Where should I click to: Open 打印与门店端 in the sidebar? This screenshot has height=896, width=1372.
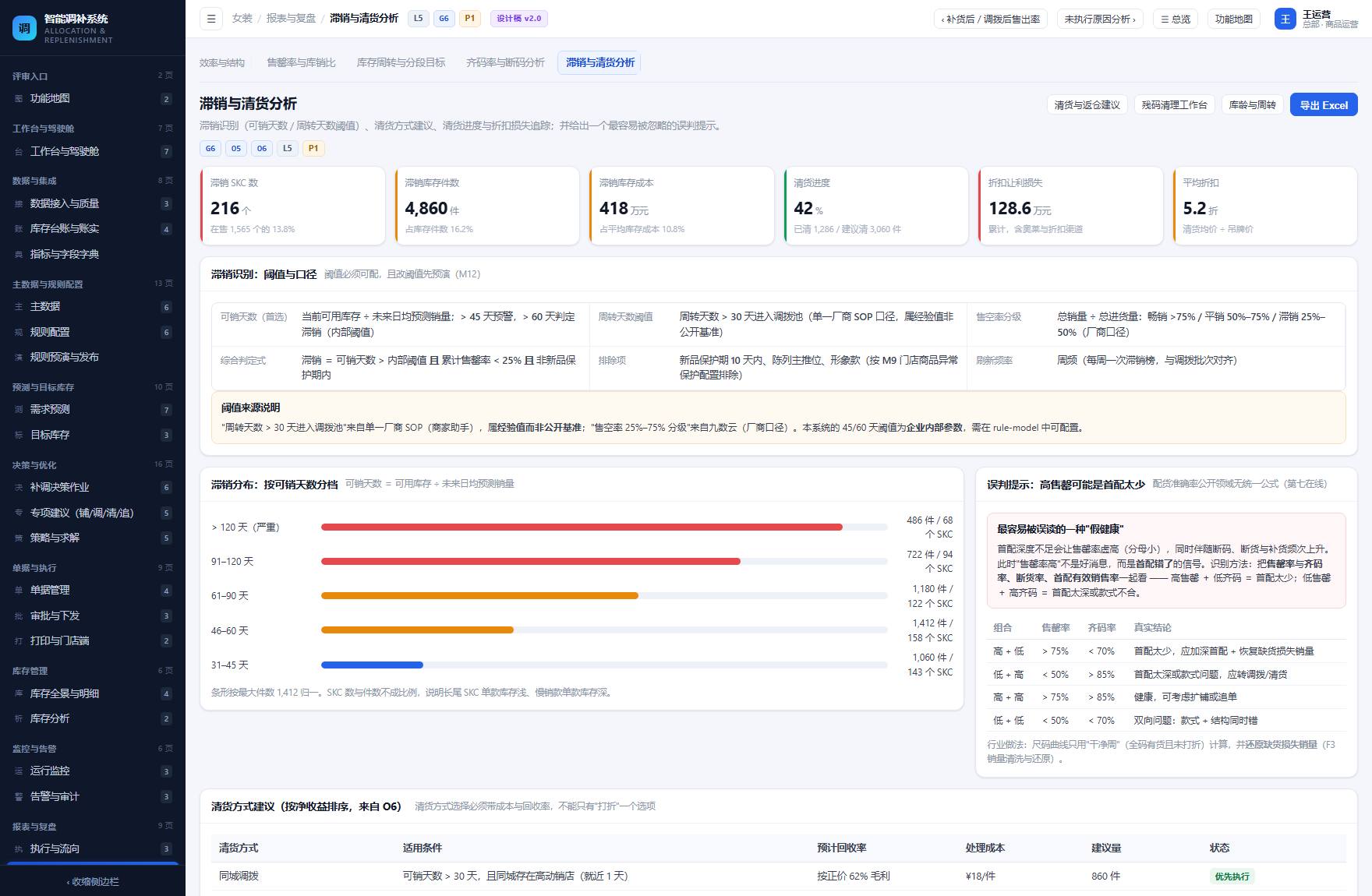(x=93, y=640)
